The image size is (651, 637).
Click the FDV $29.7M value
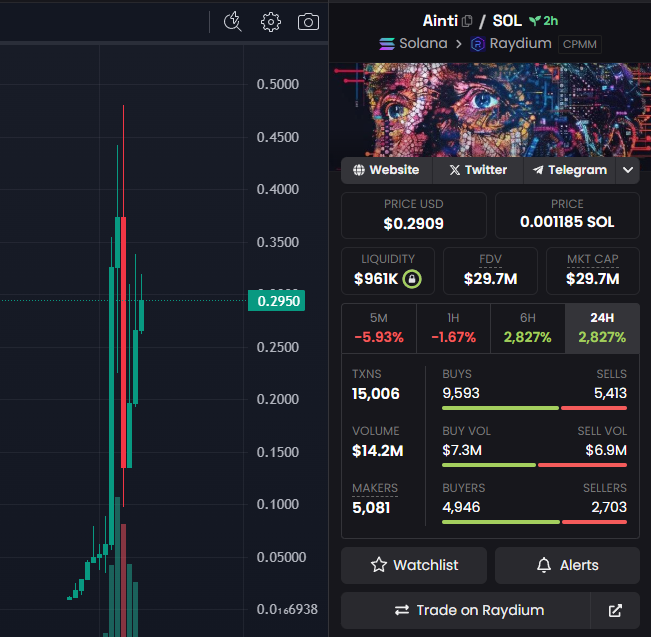tap(490, 279)
